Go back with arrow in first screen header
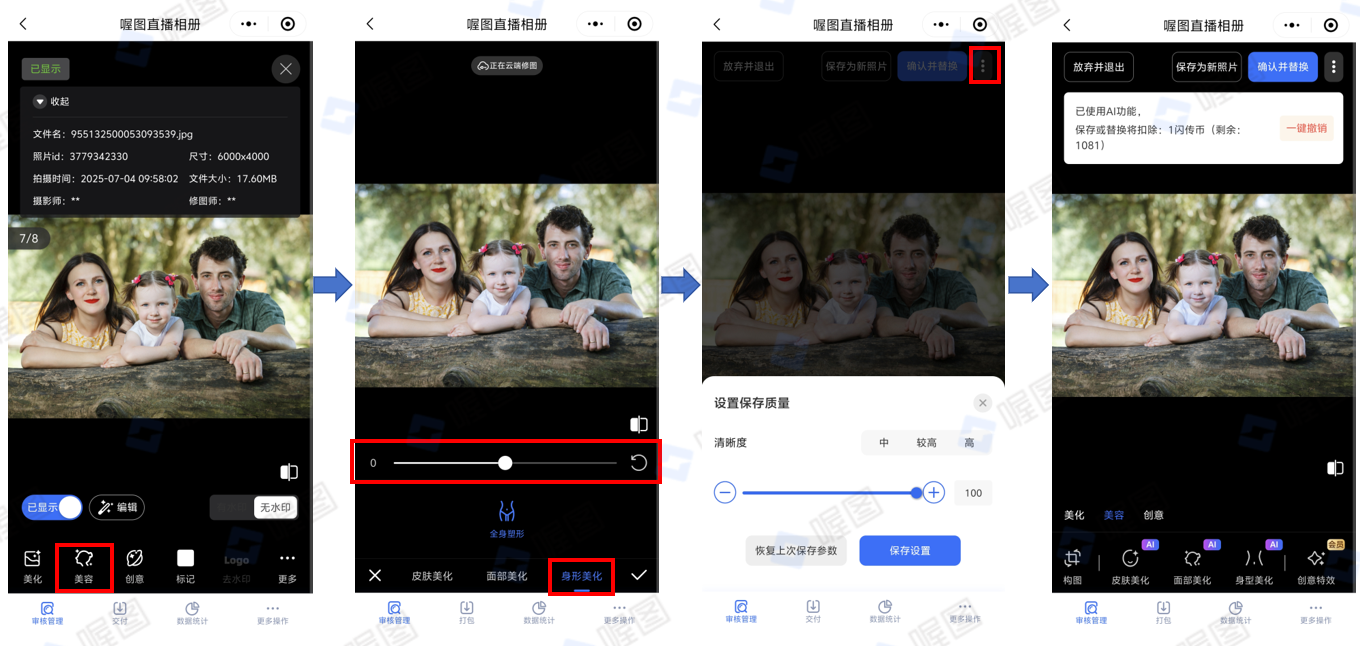 tap(23, 24)
